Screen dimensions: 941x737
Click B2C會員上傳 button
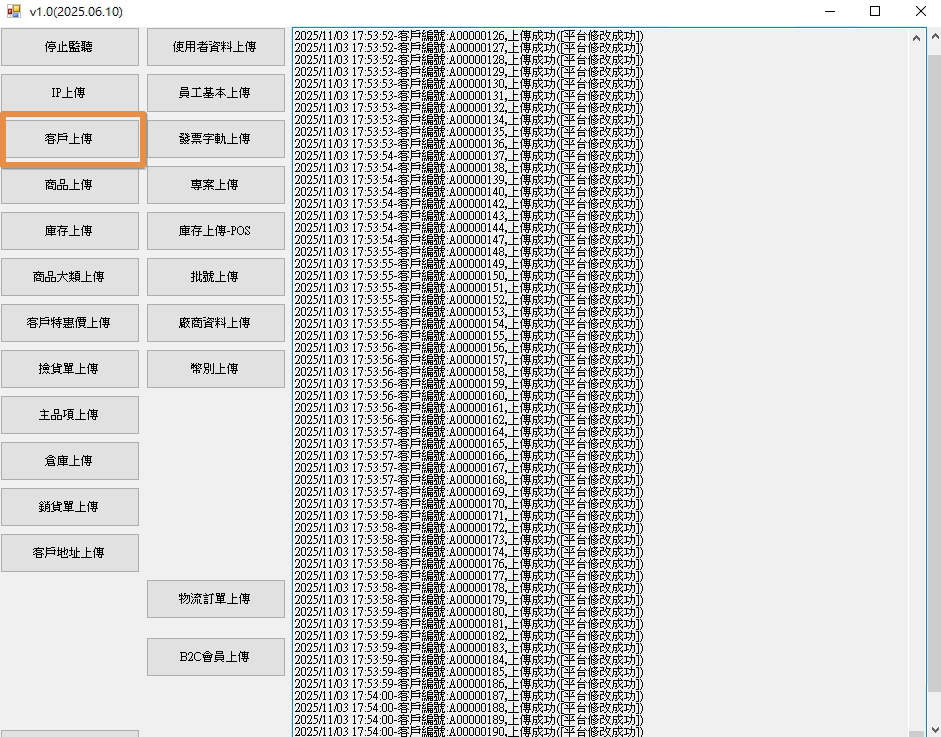[215, 657]
